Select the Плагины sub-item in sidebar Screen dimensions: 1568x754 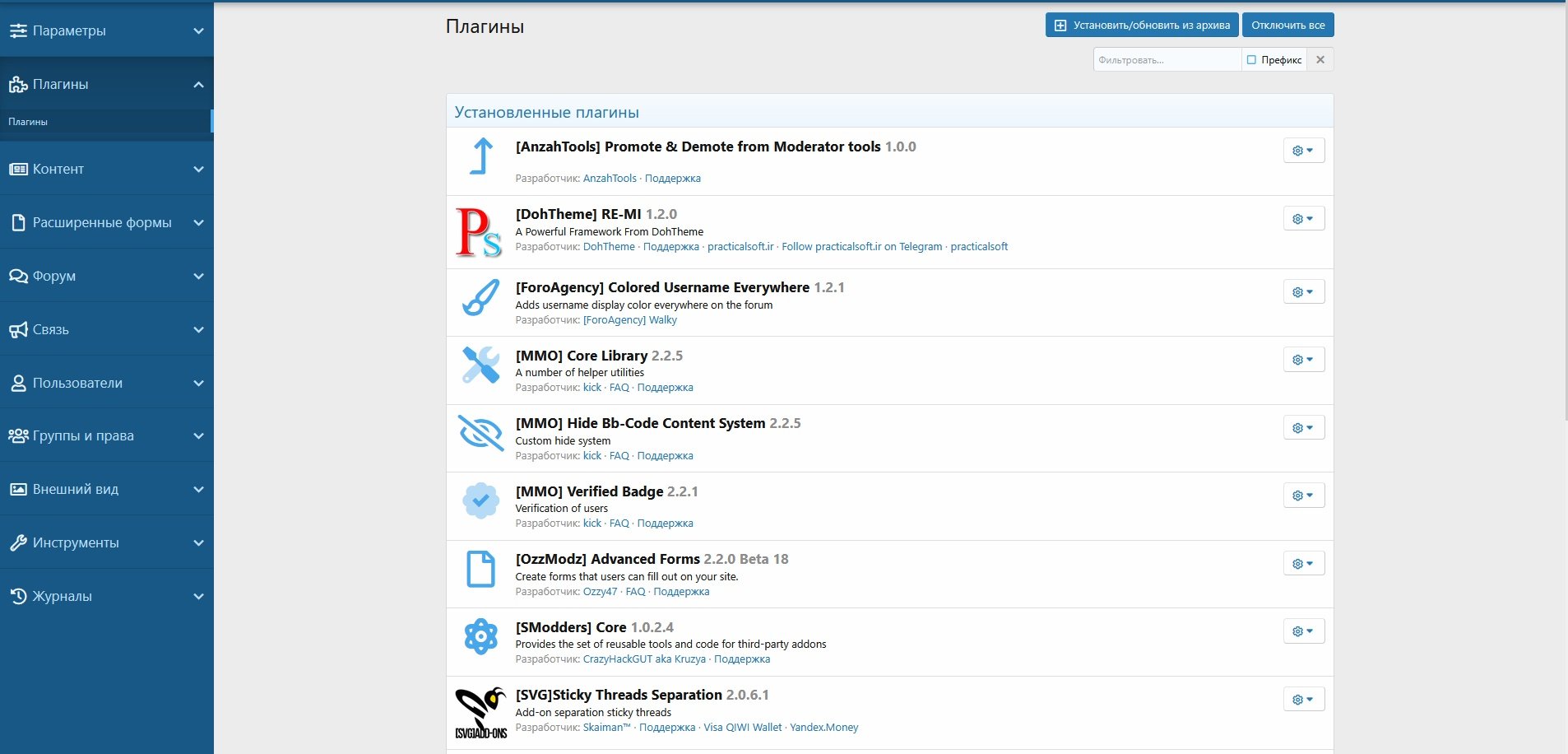pyautogui.click(x=28, y=122)
